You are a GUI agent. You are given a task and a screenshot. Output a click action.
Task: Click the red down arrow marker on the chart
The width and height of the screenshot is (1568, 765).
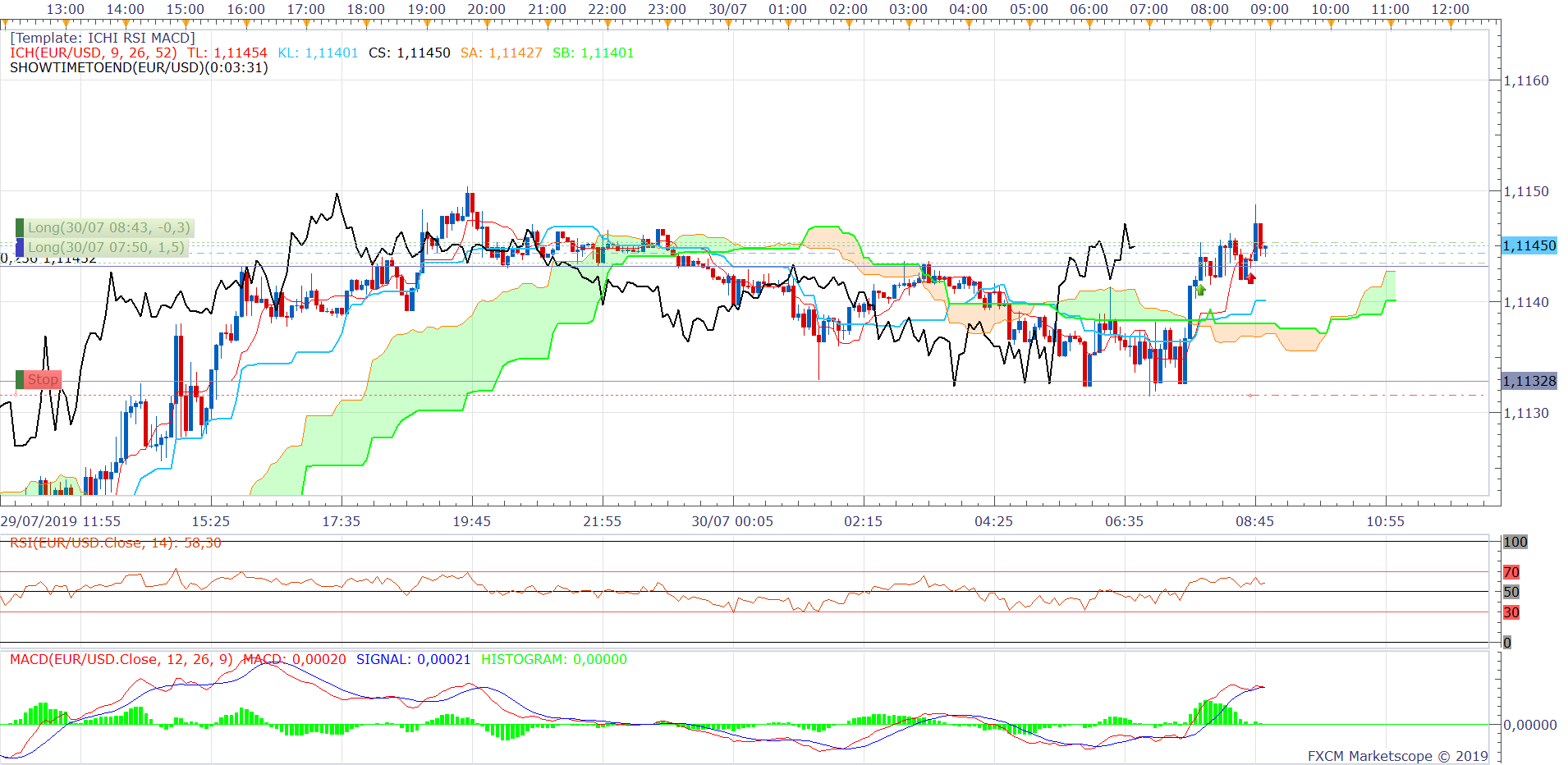click(x=1250, y=278)
